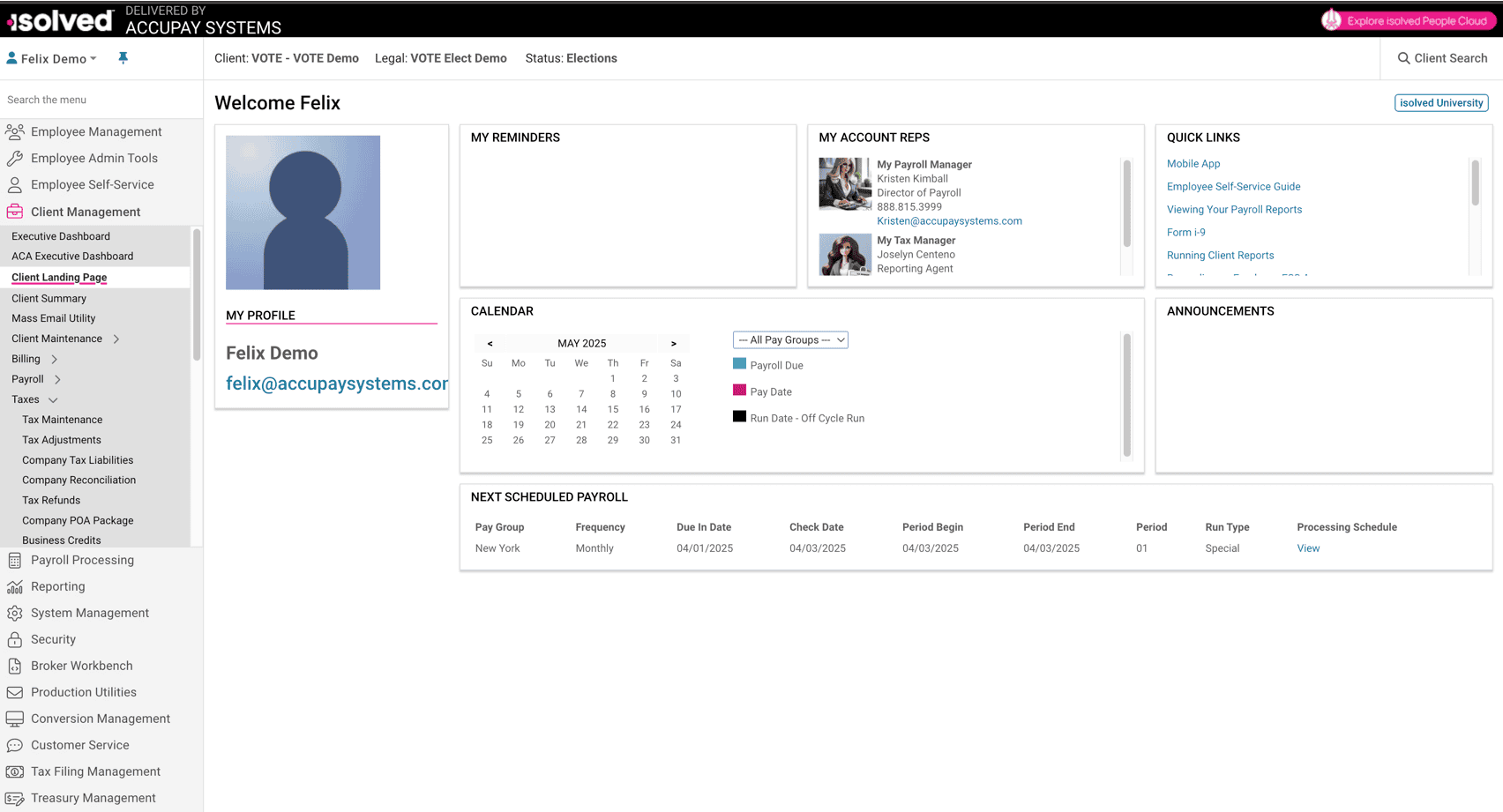Click the Search the menu field

97,100
